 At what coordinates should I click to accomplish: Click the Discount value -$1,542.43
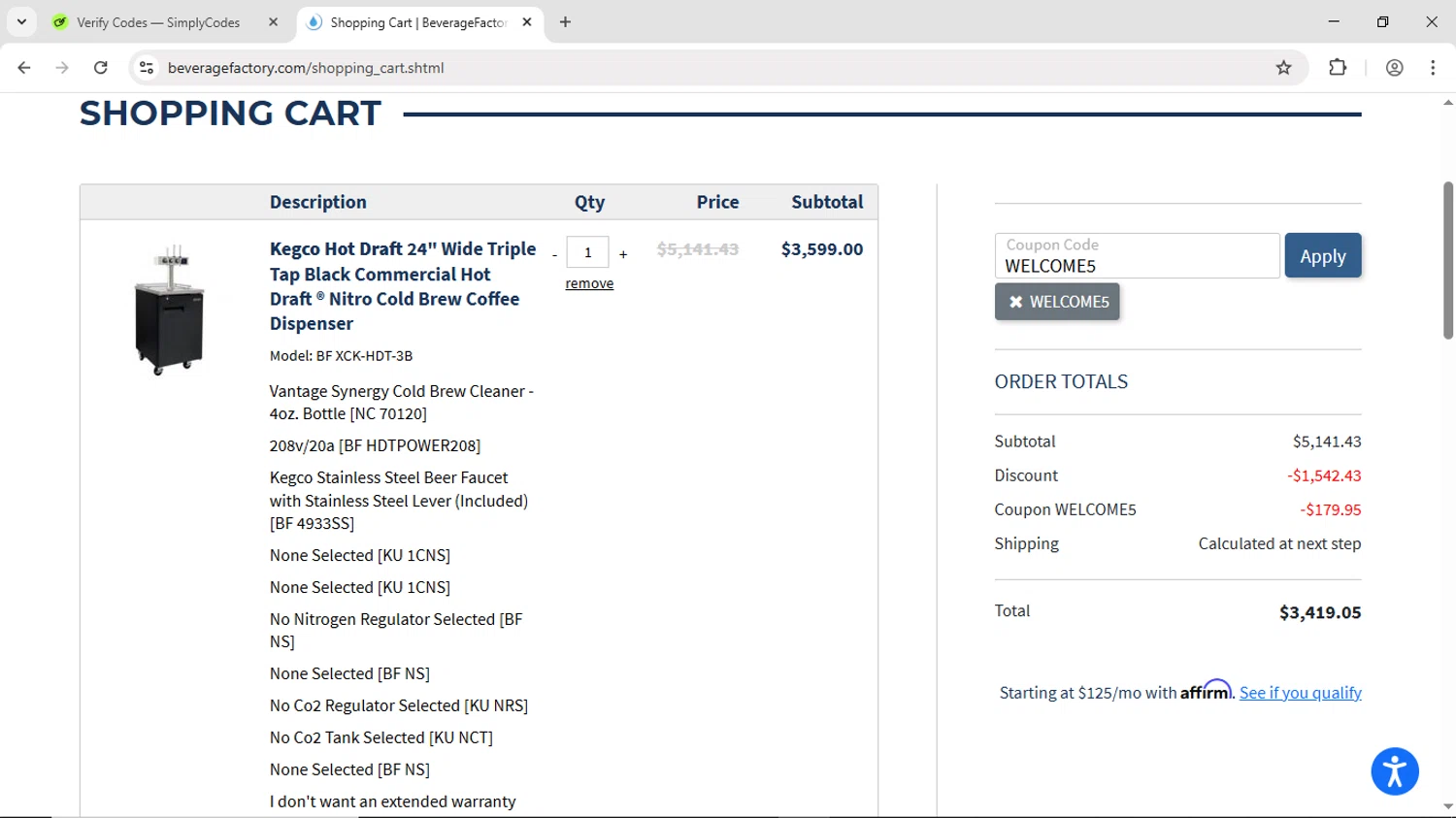click(x=1324, y=475)
